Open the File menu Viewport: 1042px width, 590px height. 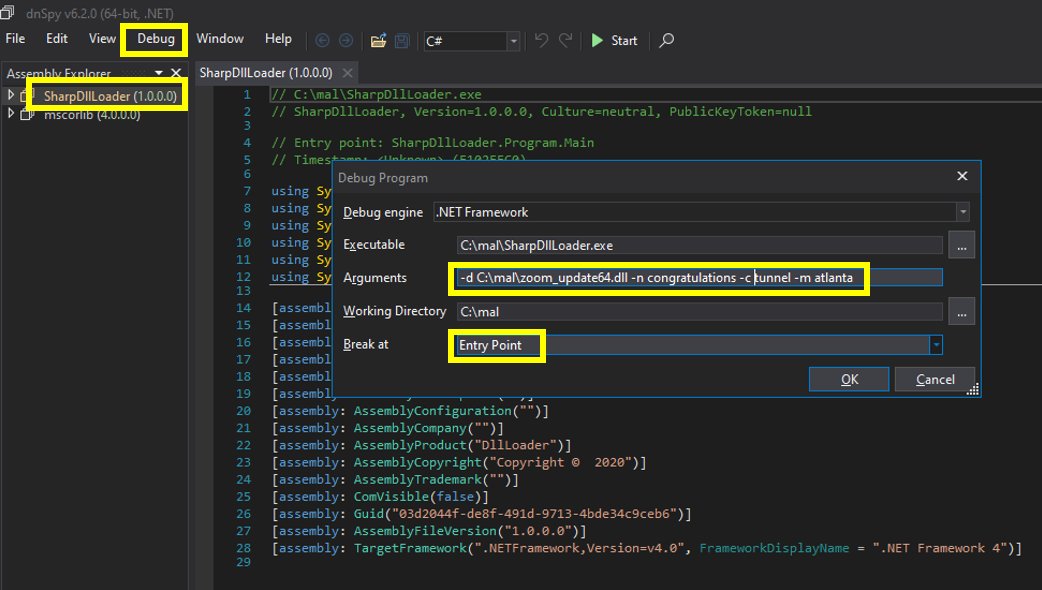(15, 39)
